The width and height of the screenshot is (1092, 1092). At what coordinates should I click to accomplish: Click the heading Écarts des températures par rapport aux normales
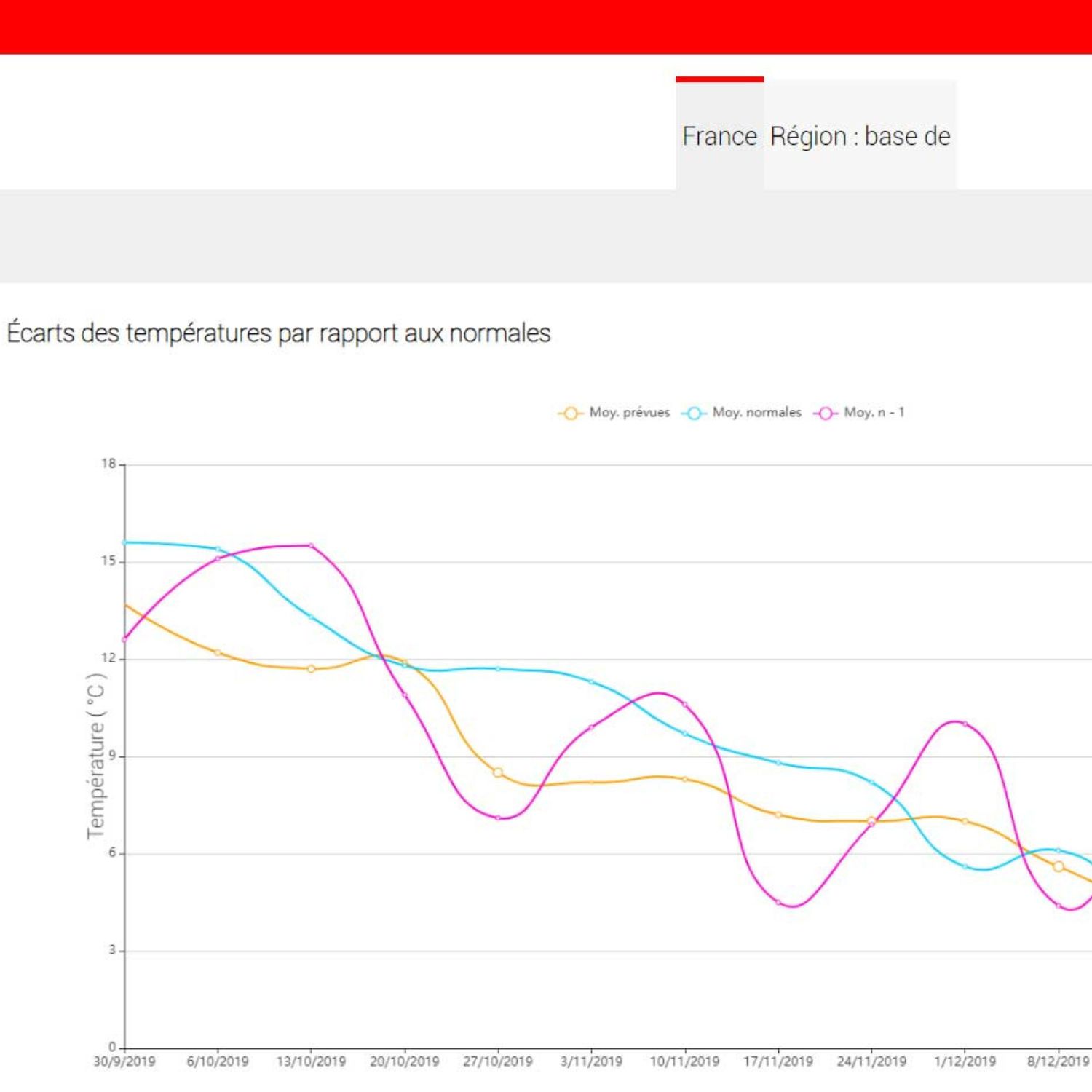click(279, 333)
